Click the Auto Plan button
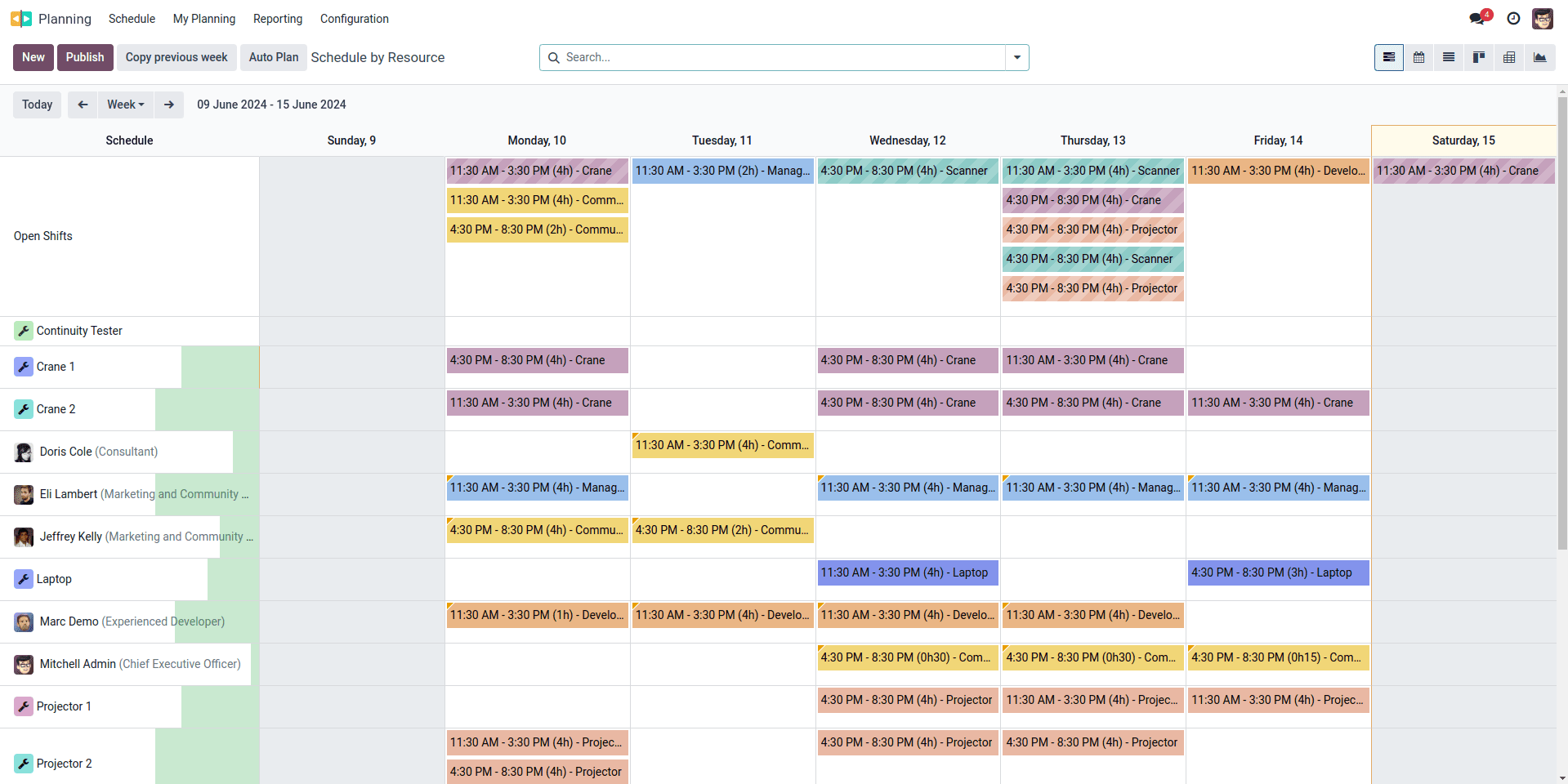This screenshot has width=1568, height=784. tap(273, 57)
